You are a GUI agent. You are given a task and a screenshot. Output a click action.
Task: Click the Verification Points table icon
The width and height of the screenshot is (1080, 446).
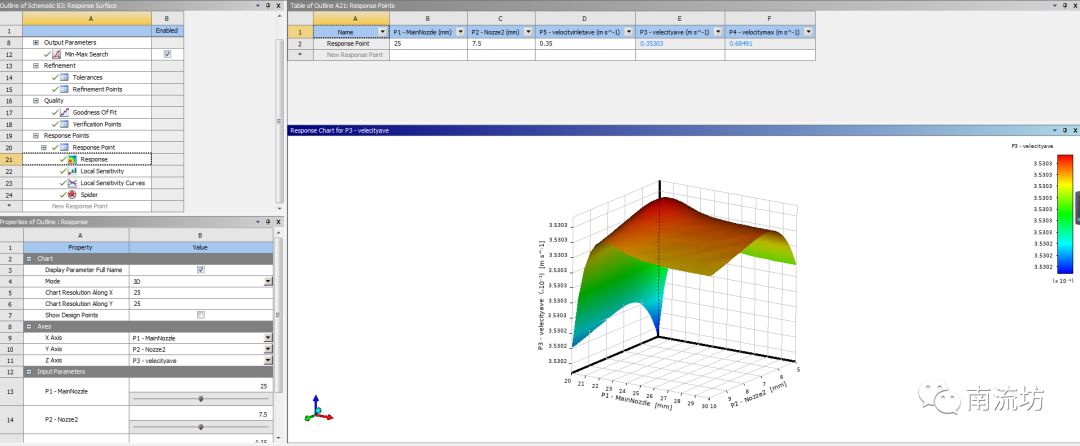point(65,124)
